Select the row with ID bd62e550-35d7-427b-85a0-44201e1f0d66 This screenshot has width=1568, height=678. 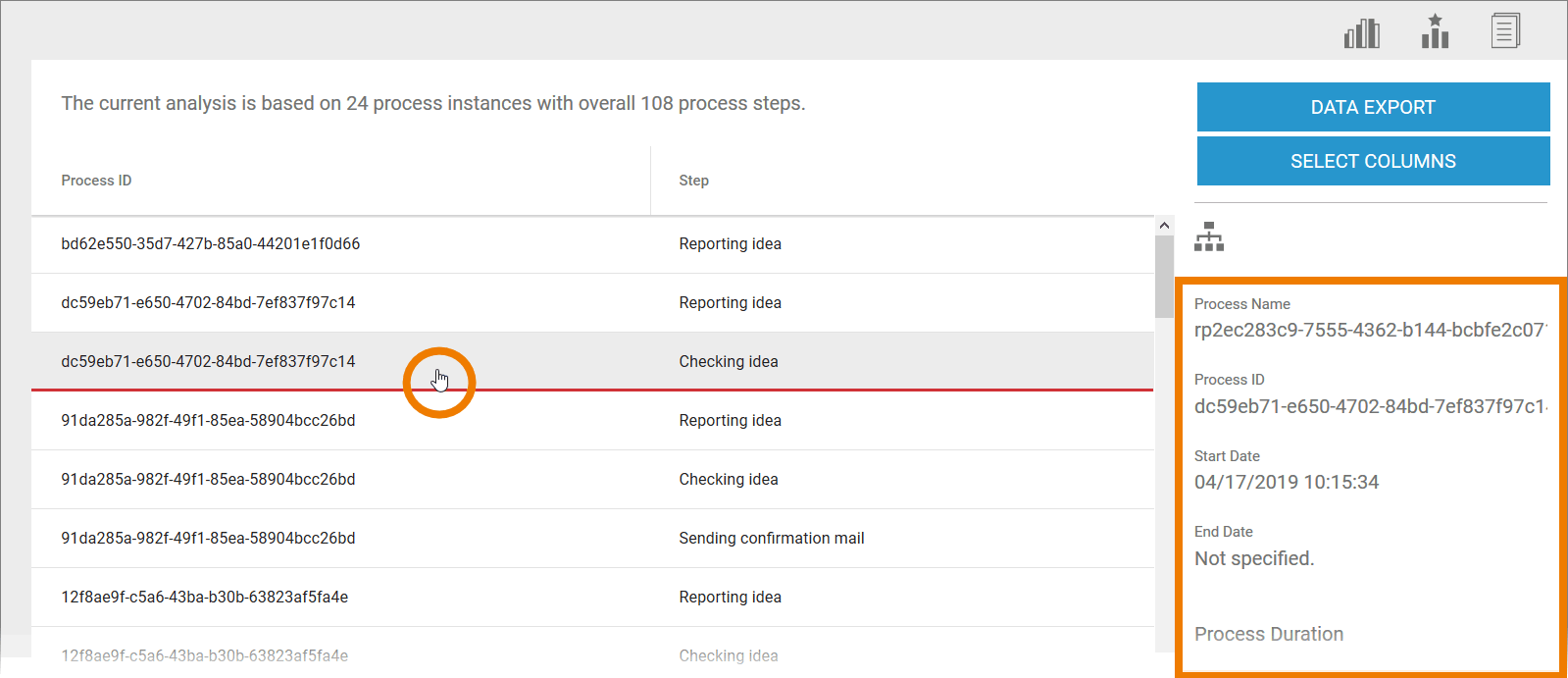(211, 244)
